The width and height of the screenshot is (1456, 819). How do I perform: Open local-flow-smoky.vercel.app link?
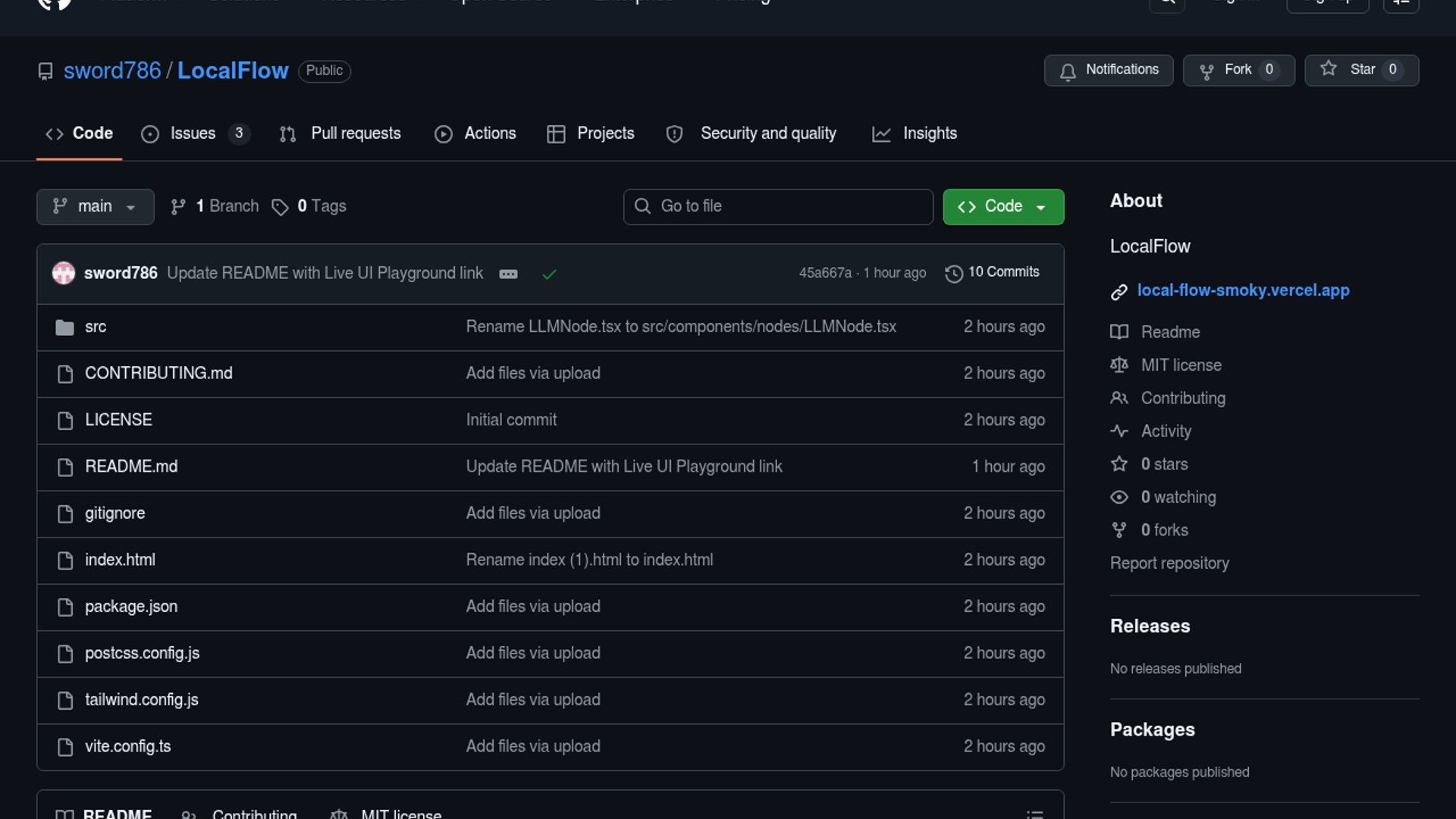pos(1243,290)
